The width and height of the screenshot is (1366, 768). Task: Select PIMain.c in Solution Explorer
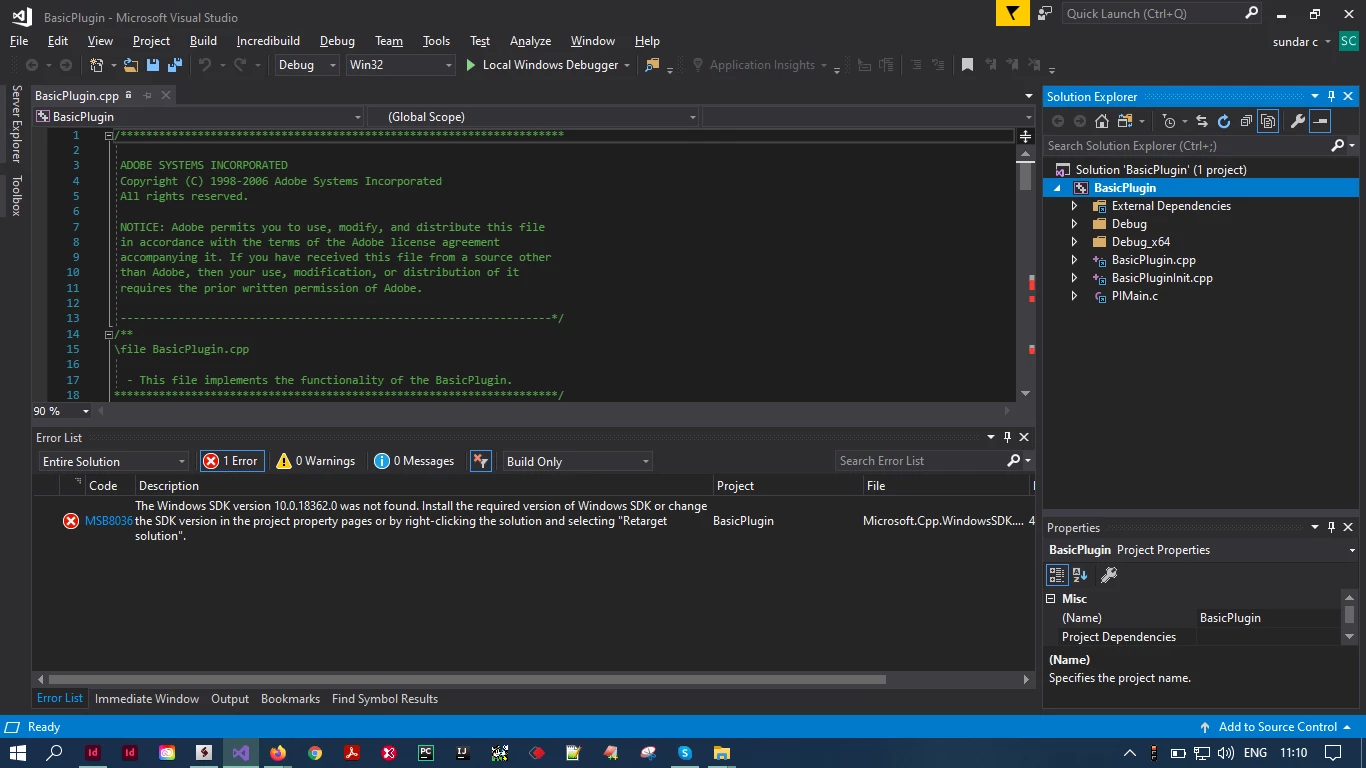click(x=1134, y=296)
